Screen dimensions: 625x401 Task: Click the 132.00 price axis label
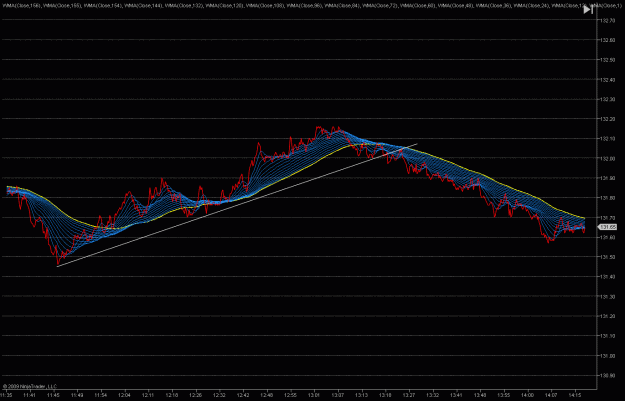(607, 158)
